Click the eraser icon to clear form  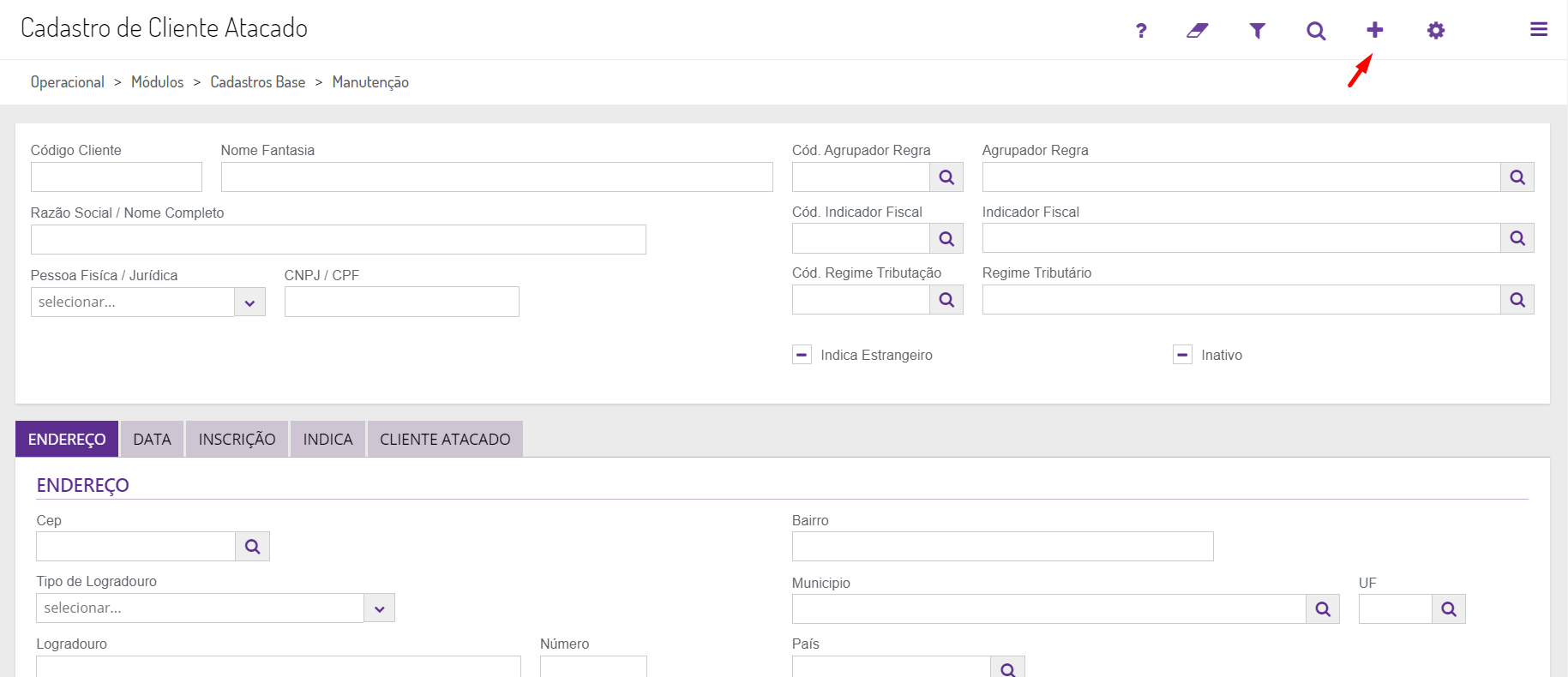(x=1198, y=31)
